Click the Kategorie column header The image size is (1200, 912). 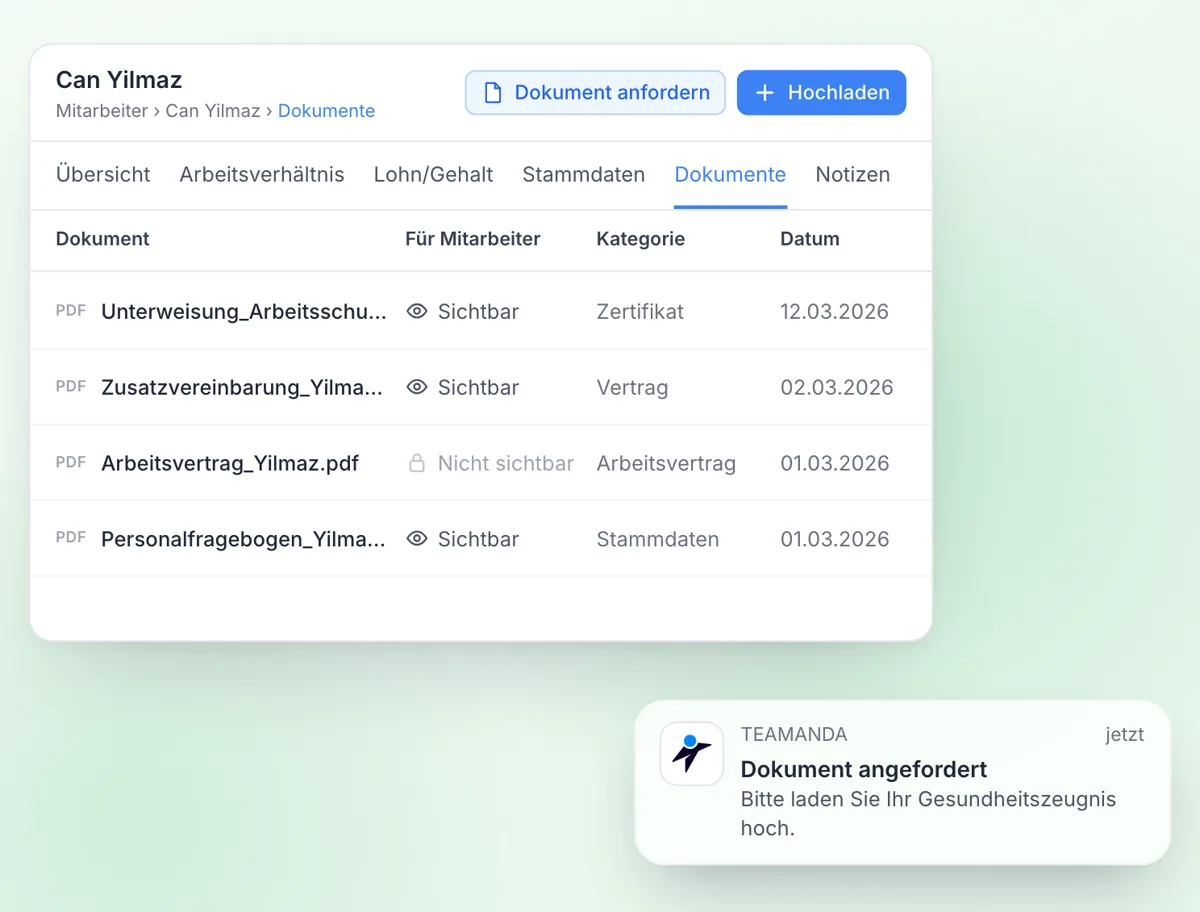coord(641,239)
